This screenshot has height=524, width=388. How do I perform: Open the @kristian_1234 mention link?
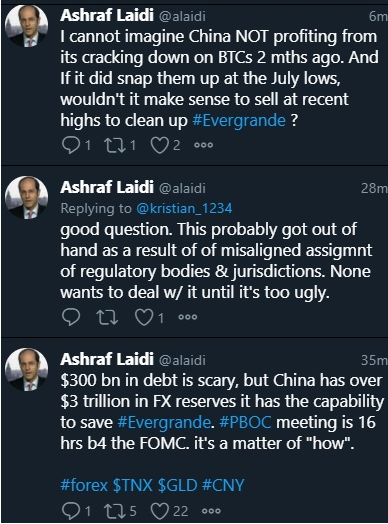184,209
